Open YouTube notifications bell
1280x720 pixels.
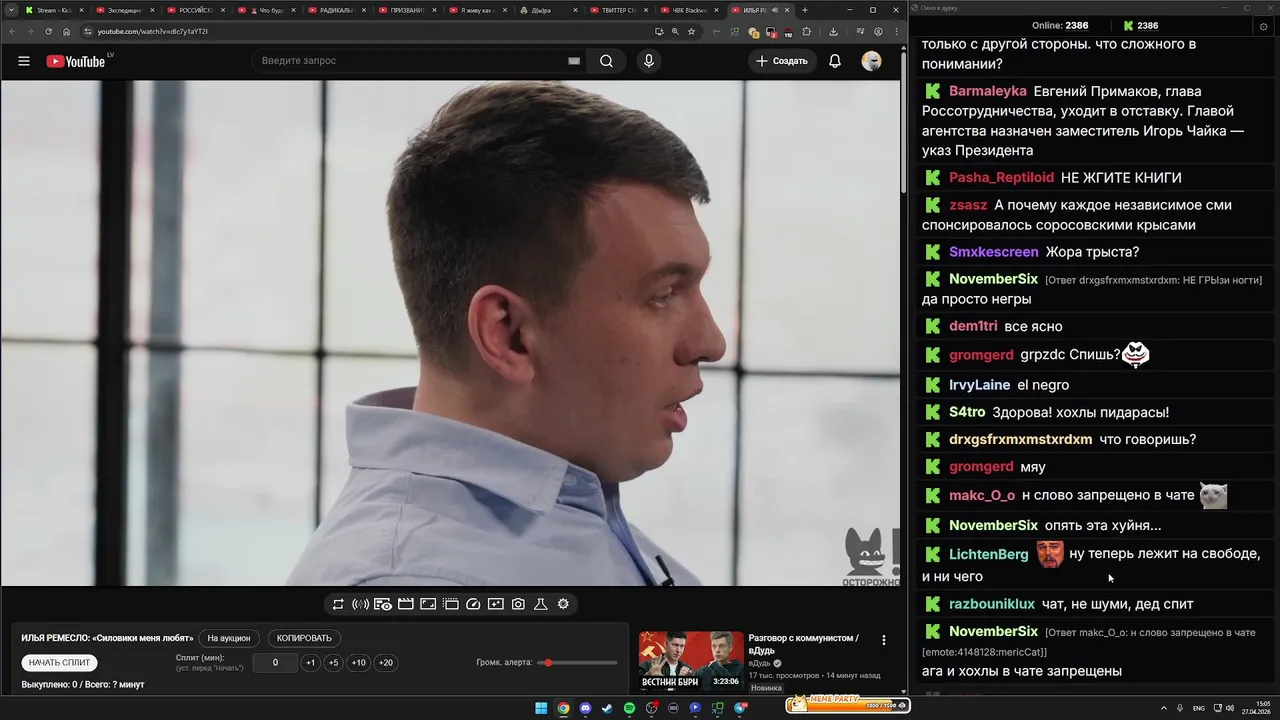835,61
